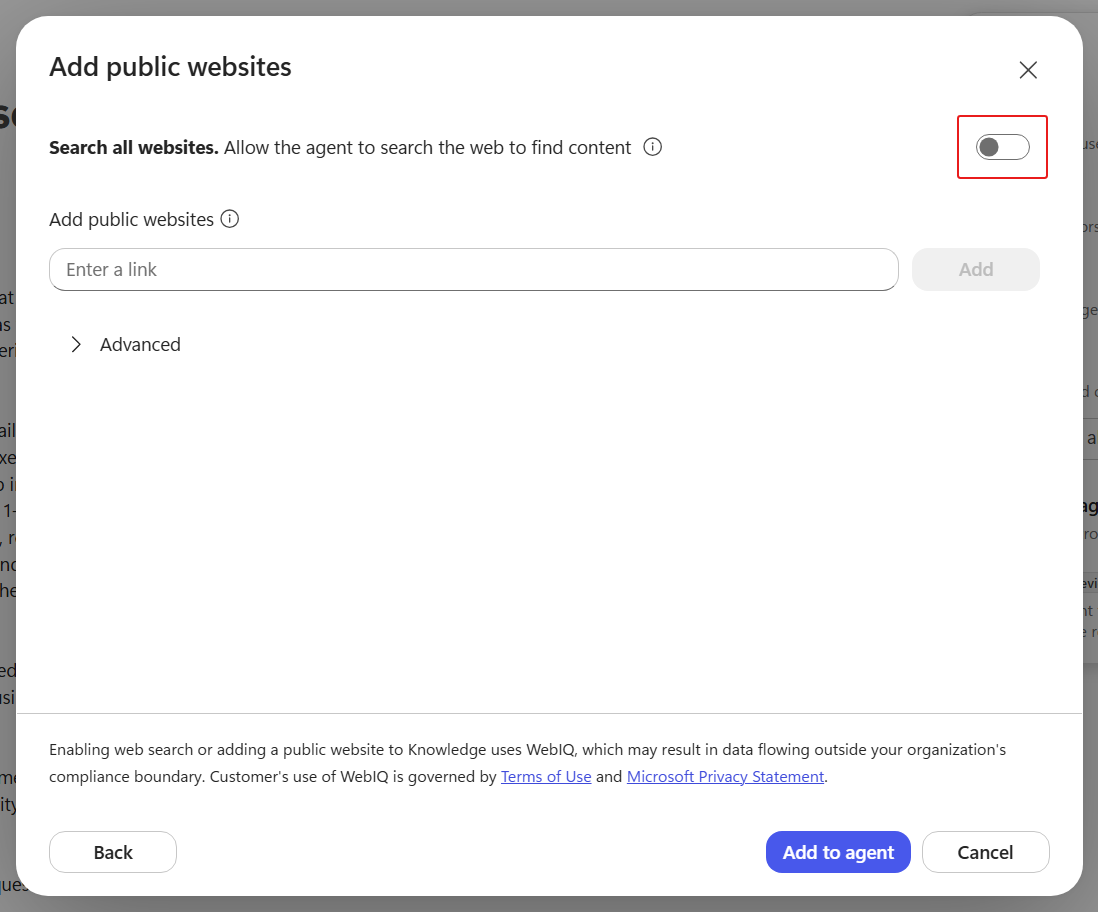This screenshot has width=1098, height=912.
Task: Close the Add public websites dialog
Action: [x=1027, y=70]
